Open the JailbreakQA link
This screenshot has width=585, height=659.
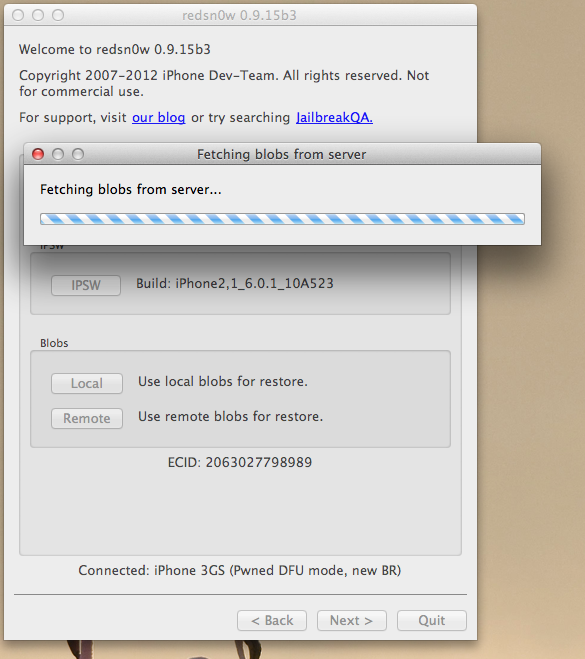(334, 118)
